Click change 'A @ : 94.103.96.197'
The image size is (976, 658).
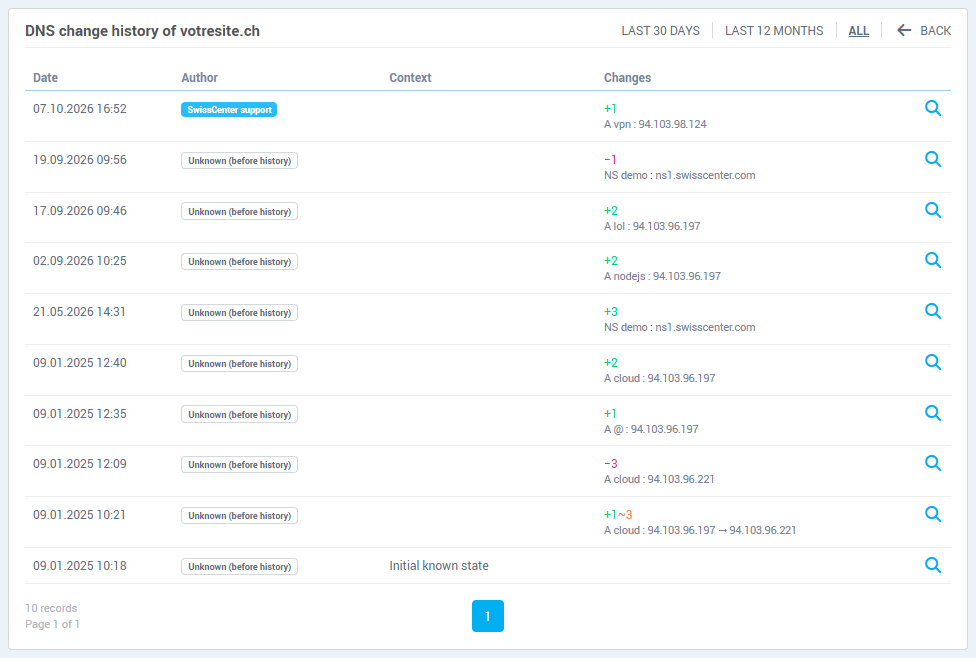point(650,430)
